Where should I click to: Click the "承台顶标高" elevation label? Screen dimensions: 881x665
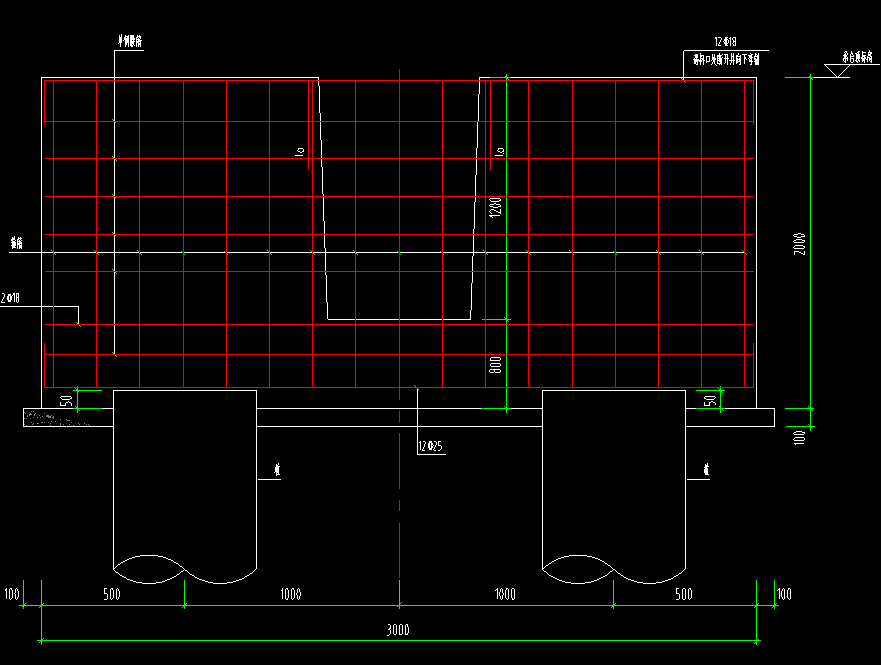(x=857, y=57)
